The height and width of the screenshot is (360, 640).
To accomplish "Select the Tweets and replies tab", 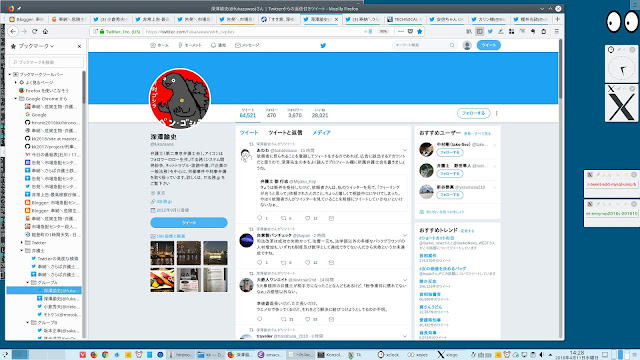I will 285,133.
